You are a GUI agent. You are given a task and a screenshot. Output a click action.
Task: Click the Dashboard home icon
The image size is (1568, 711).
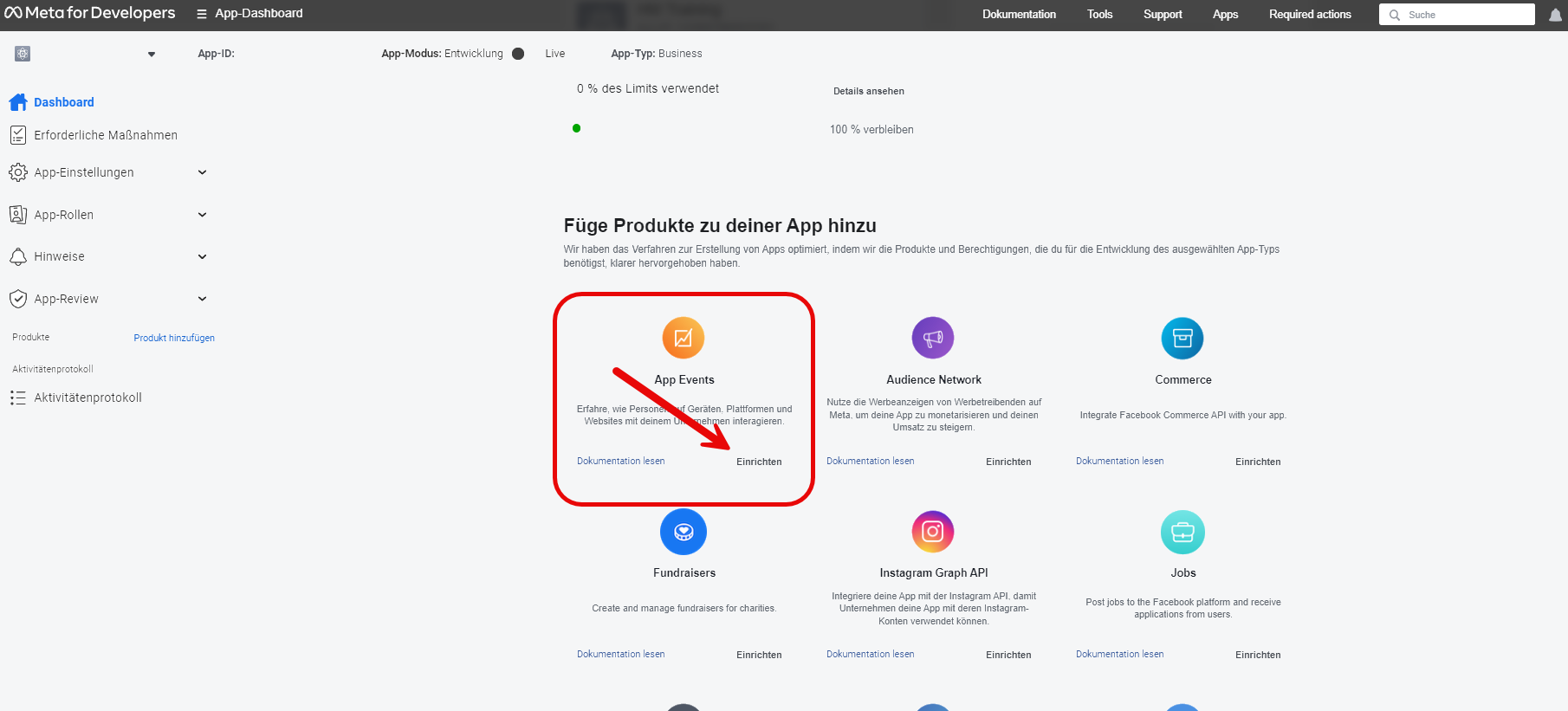pyautogui.click(x=18, y=102)
